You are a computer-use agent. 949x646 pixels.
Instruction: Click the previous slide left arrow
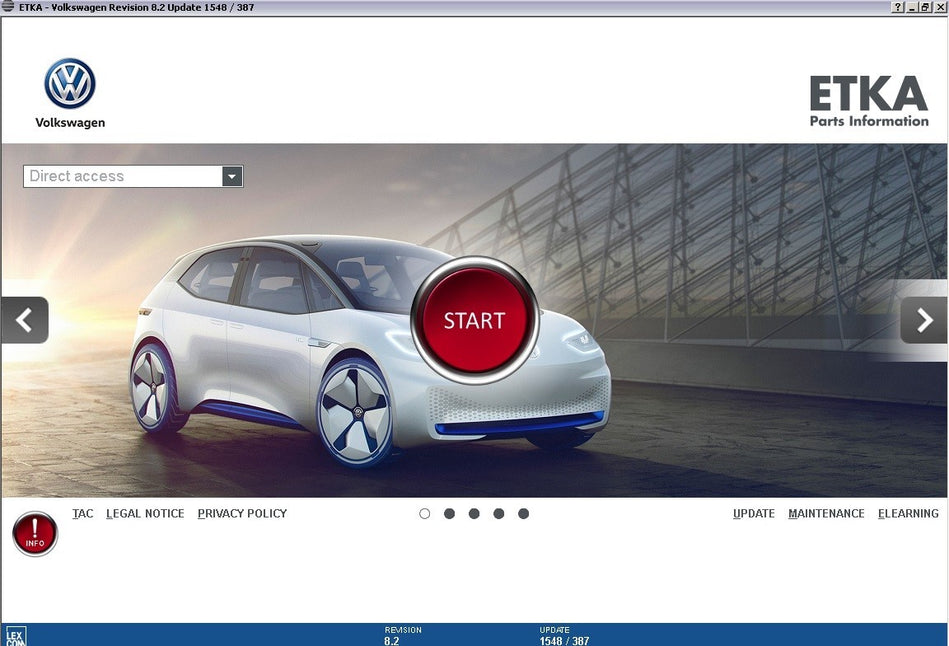click(x=25, y=320)
